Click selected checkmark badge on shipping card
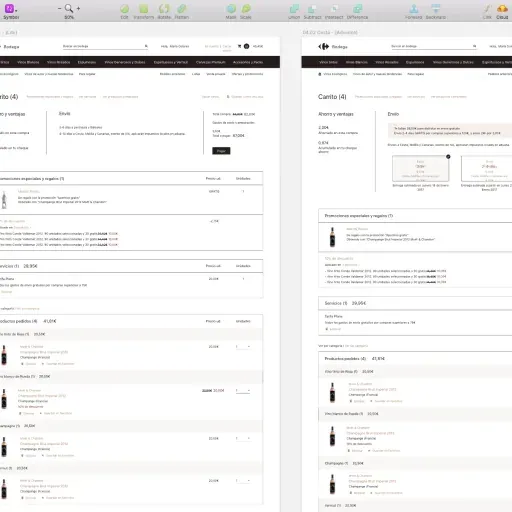The height and width of the screenshot is (512, 512). [x=448, y=156]
